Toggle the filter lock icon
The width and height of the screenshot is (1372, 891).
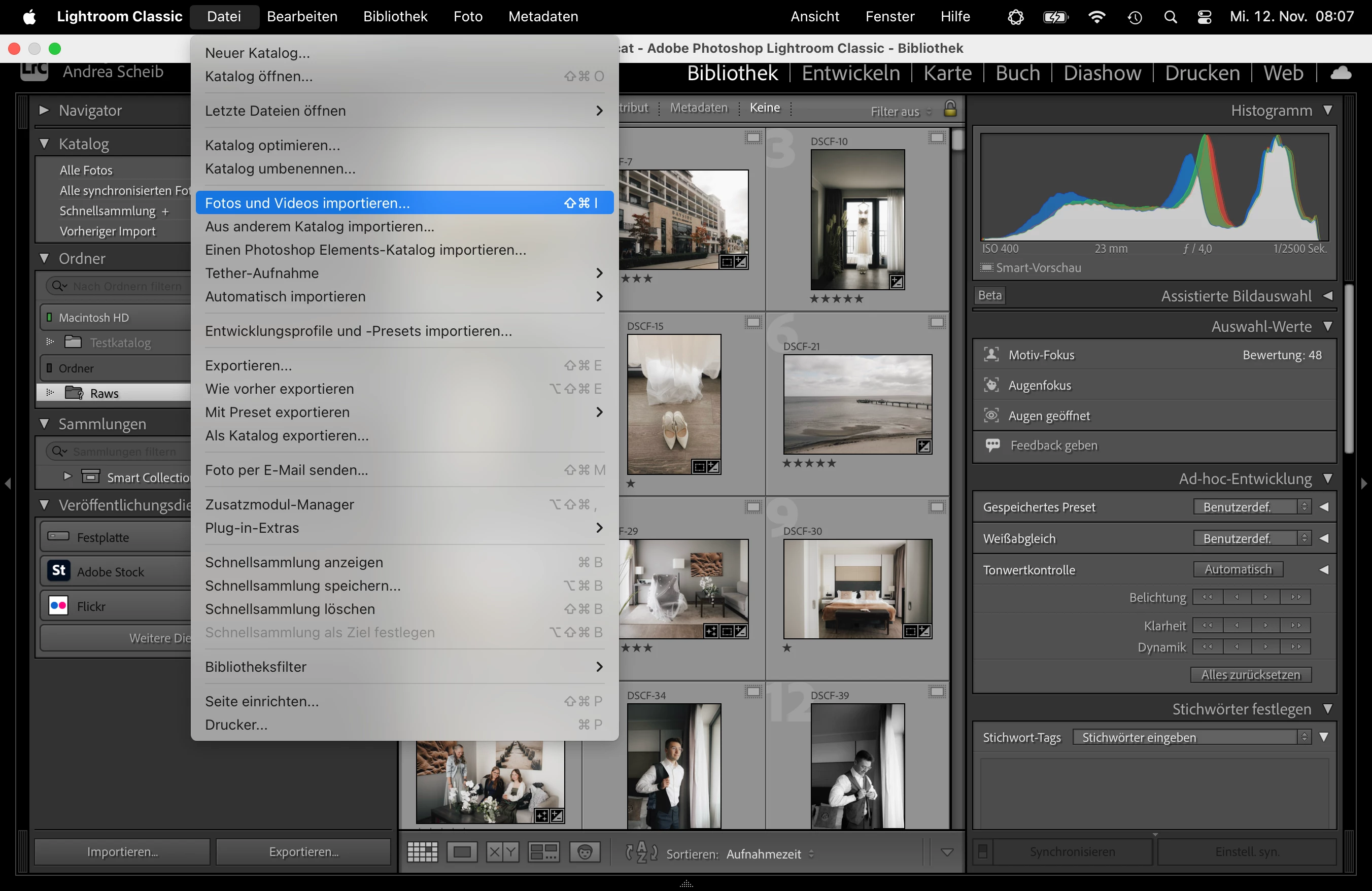pos(950,109)
